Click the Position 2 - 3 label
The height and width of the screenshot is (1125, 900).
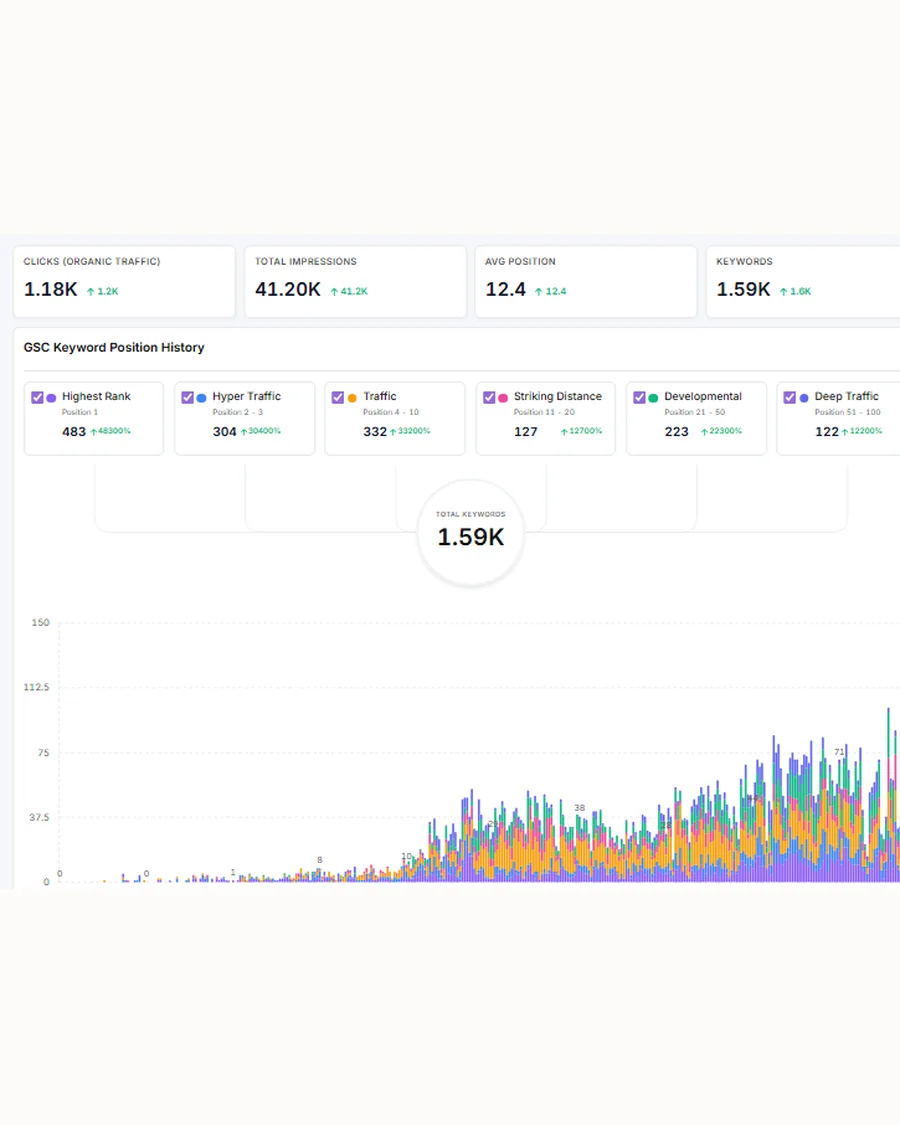click(238, 412)
